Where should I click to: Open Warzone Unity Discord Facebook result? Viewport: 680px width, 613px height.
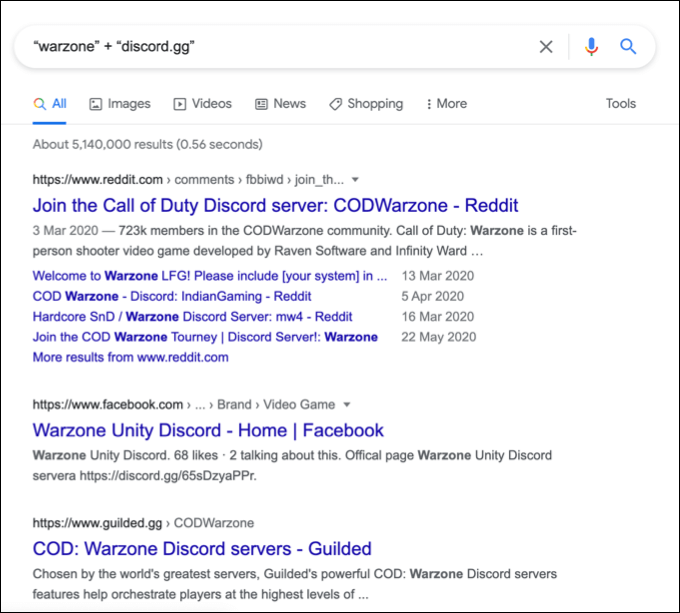point(208,431)
